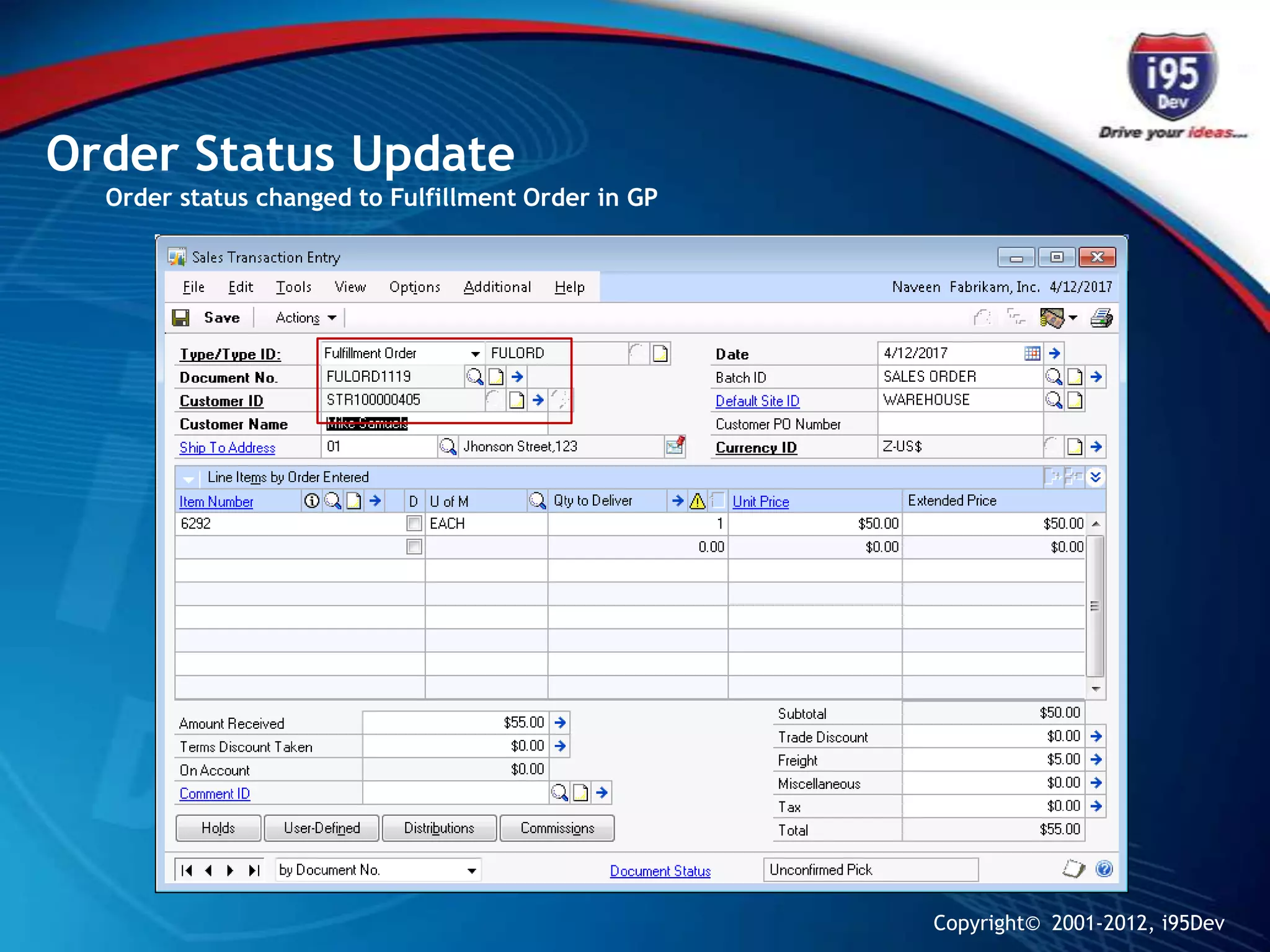This screenshot has height=952, width=1270.
Task: Open Additional menu
Action: (x=497, y=287)
